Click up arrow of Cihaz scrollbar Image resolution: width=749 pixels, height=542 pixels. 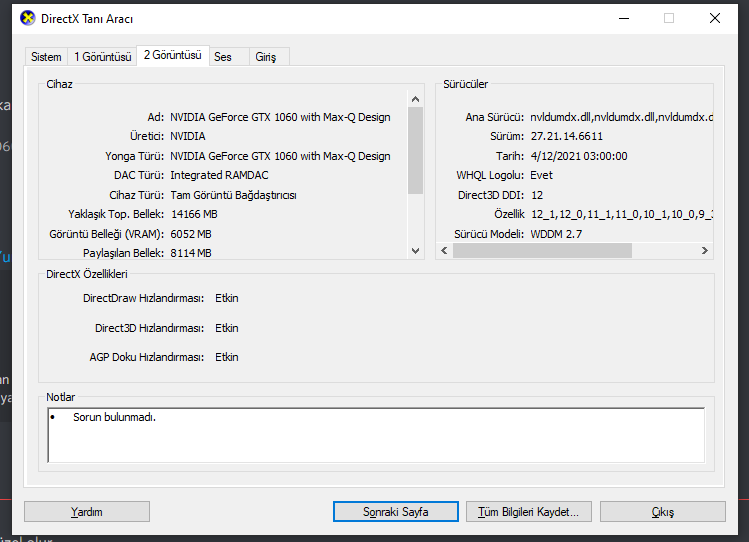click(416, 99)
